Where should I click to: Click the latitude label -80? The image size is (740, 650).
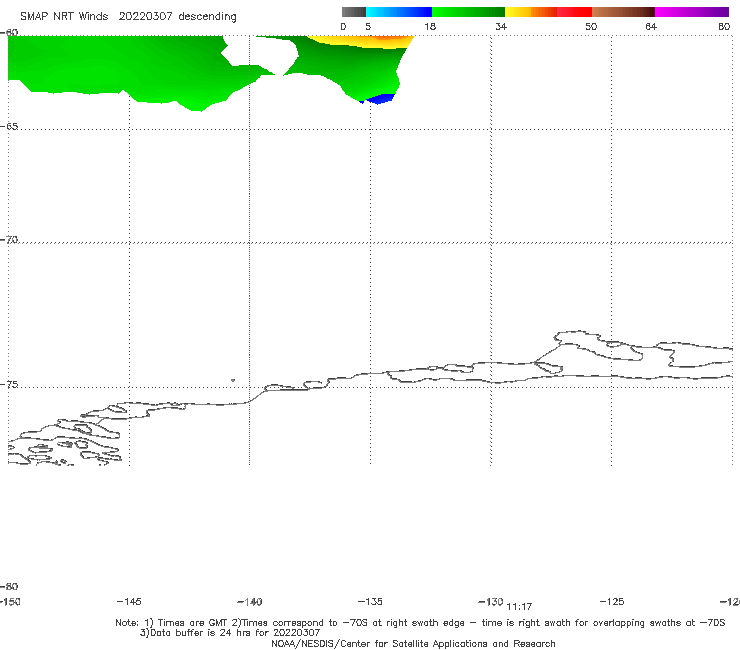[9, 586]
